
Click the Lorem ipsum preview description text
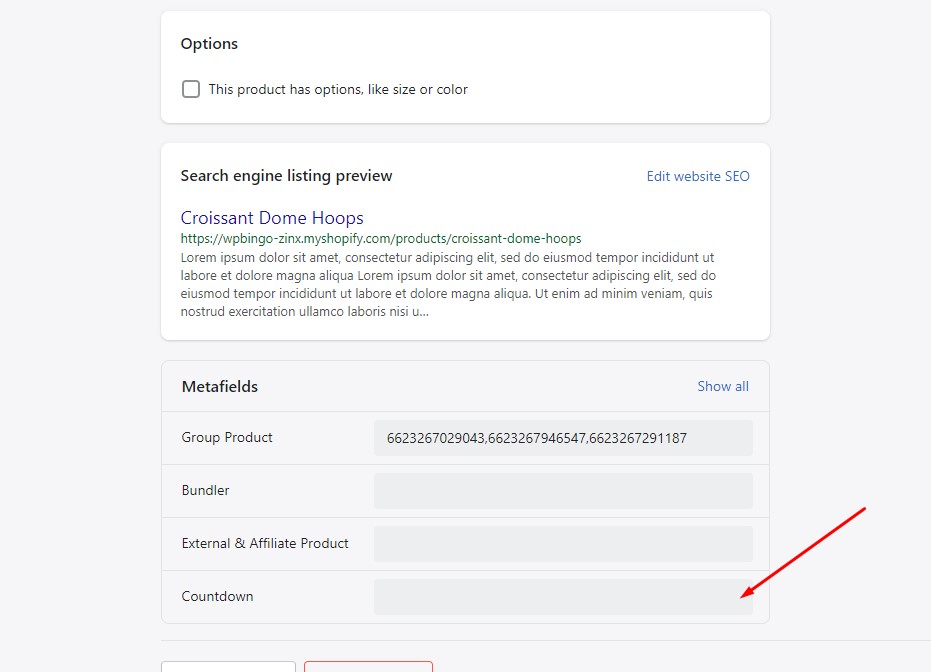pos(447,284)
